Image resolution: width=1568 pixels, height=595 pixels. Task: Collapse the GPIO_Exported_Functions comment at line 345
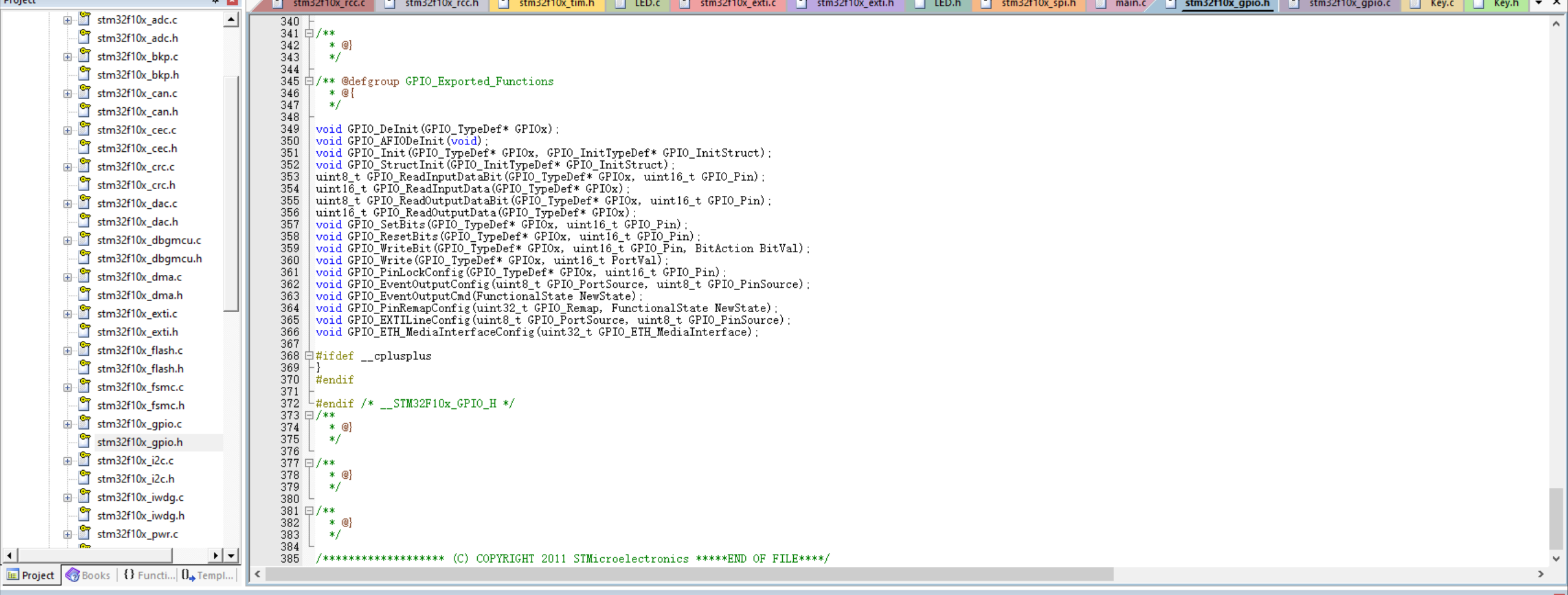pos(309,81)
